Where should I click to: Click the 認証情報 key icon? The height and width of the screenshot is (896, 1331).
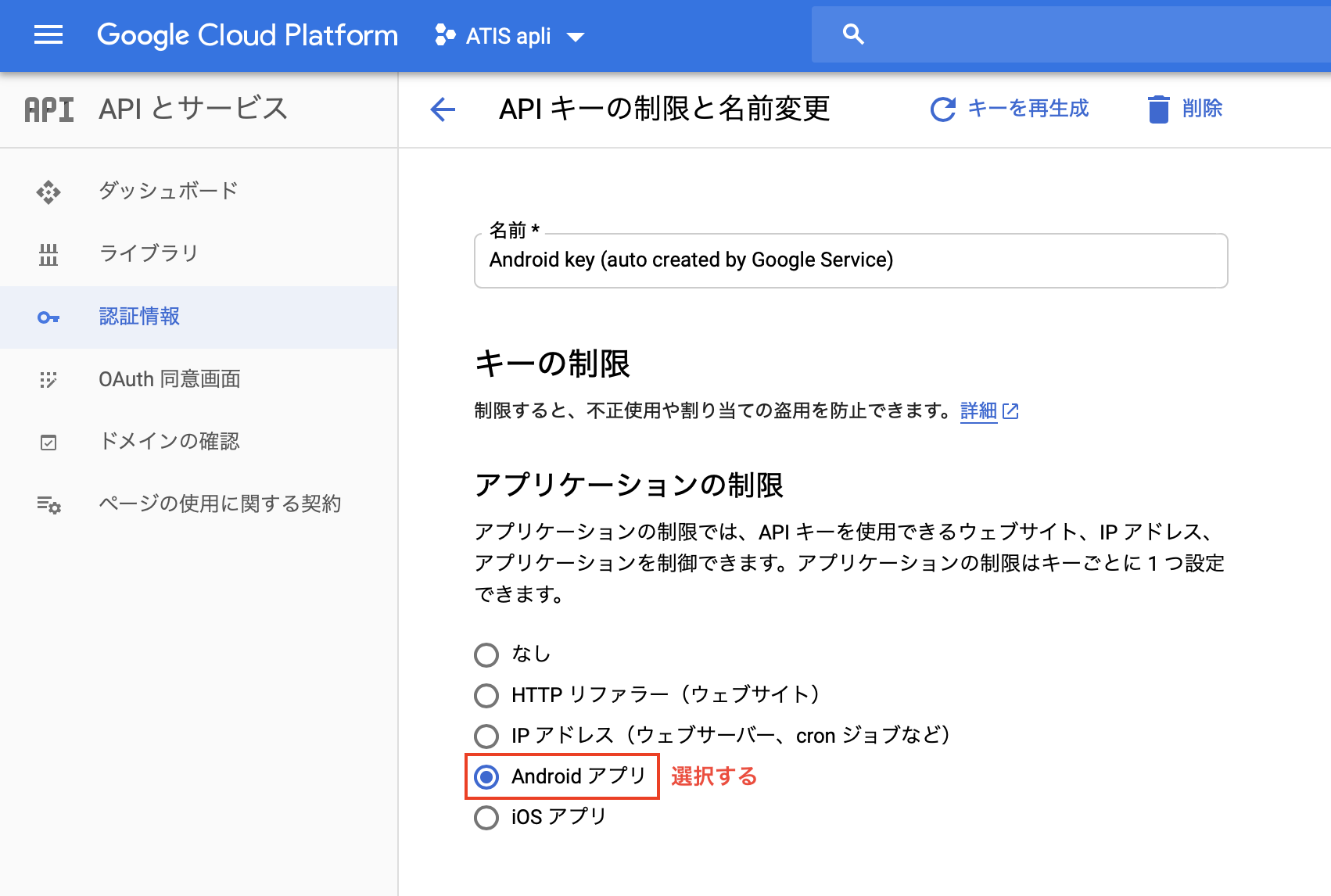[48, 317]
